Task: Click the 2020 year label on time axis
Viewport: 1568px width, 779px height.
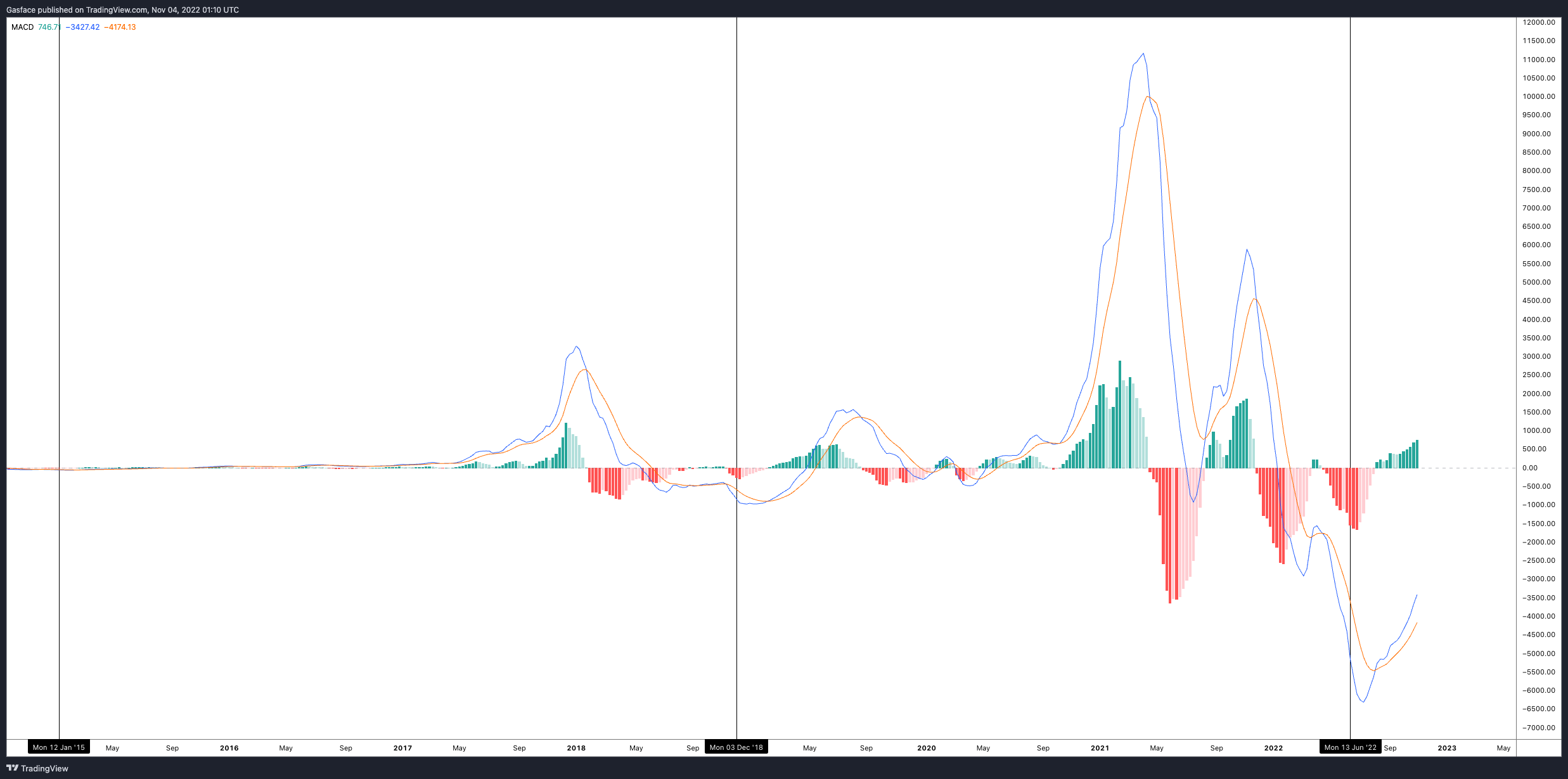Action: pos(926,748)
